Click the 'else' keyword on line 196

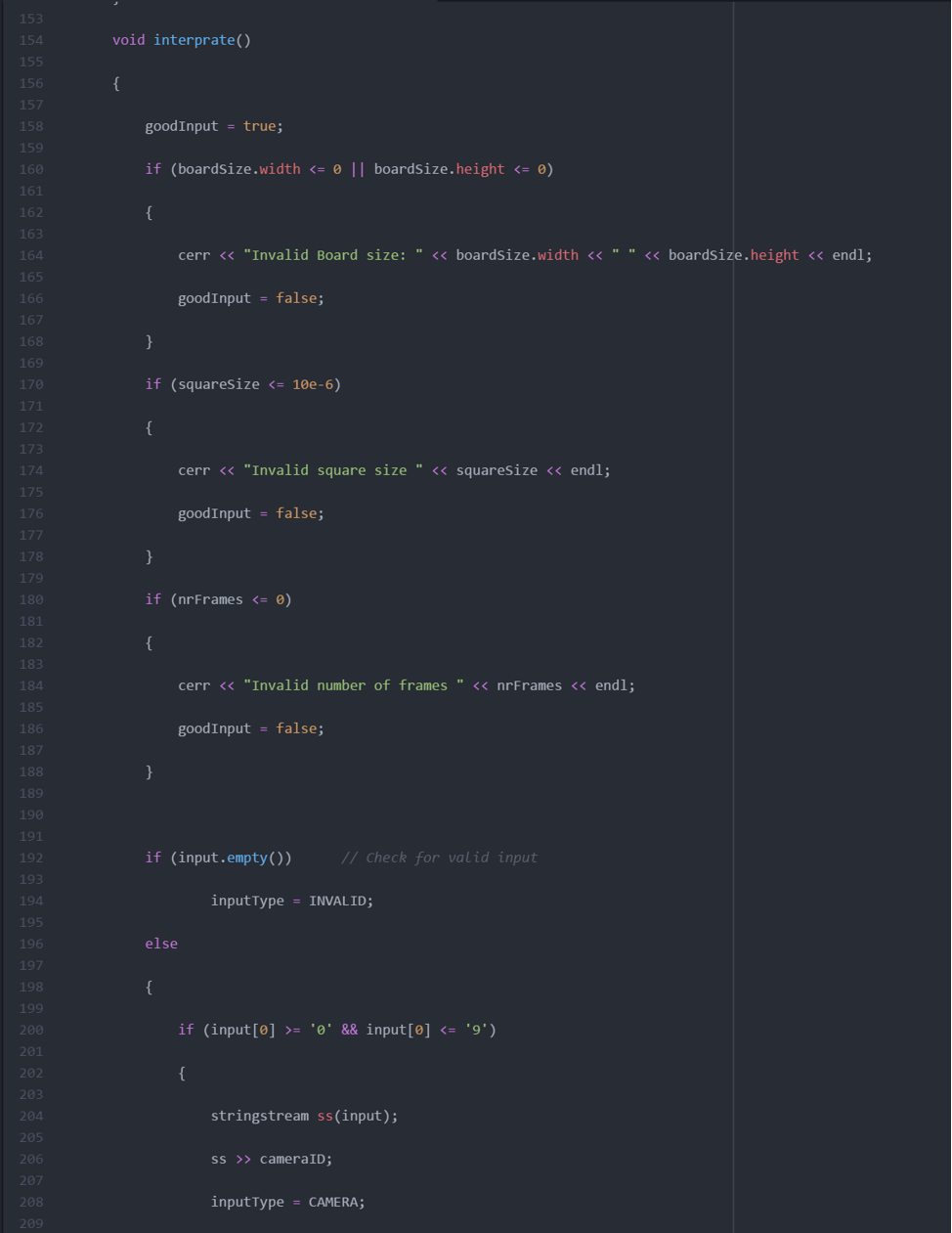pos(161,944)
